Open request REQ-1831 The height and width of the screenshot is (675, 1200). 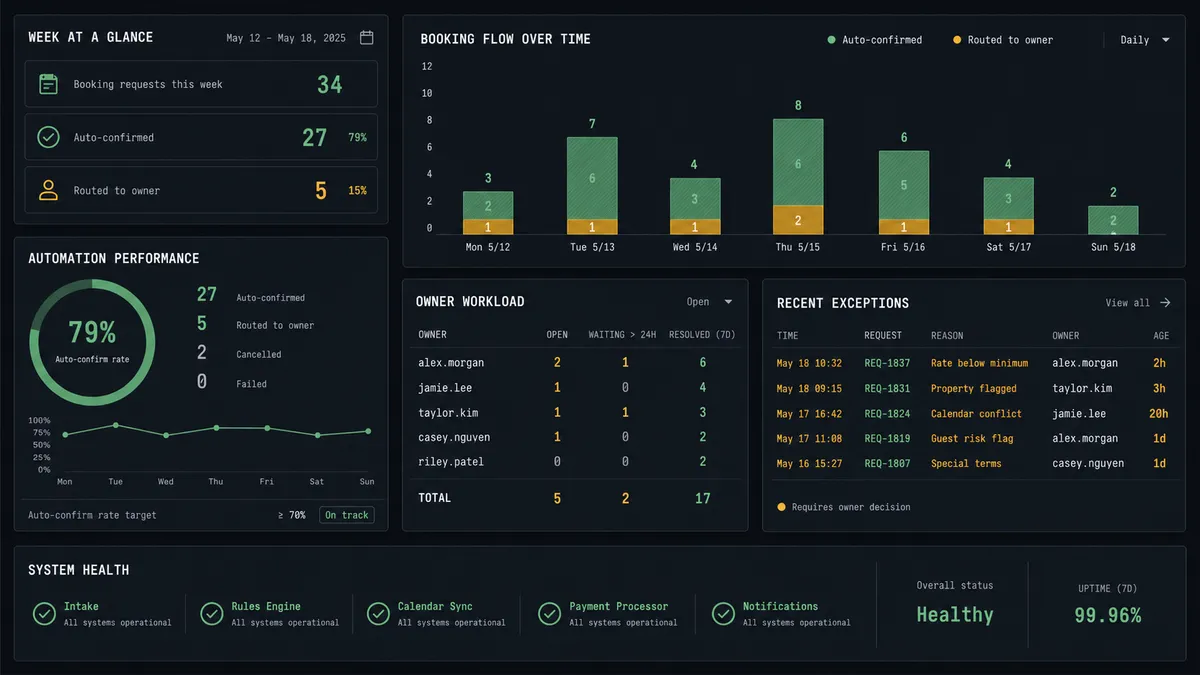coord(887,388)
